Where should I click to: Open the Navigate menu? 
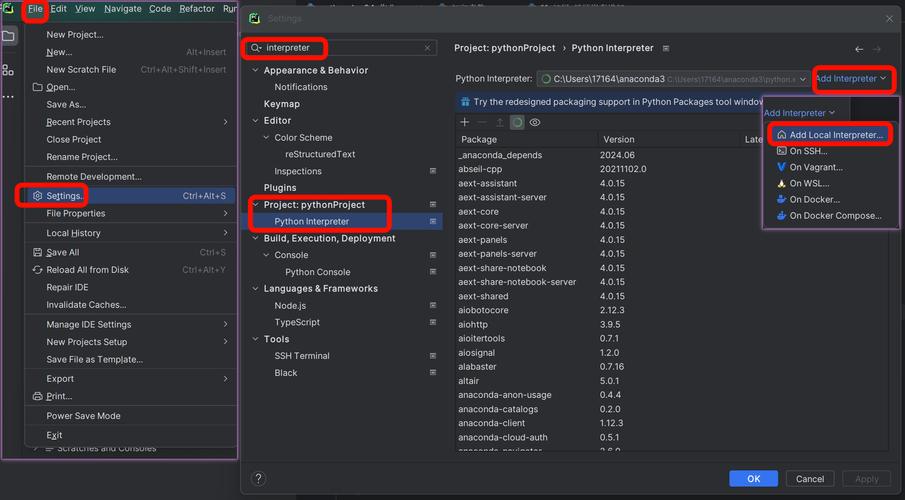(122, 9)
